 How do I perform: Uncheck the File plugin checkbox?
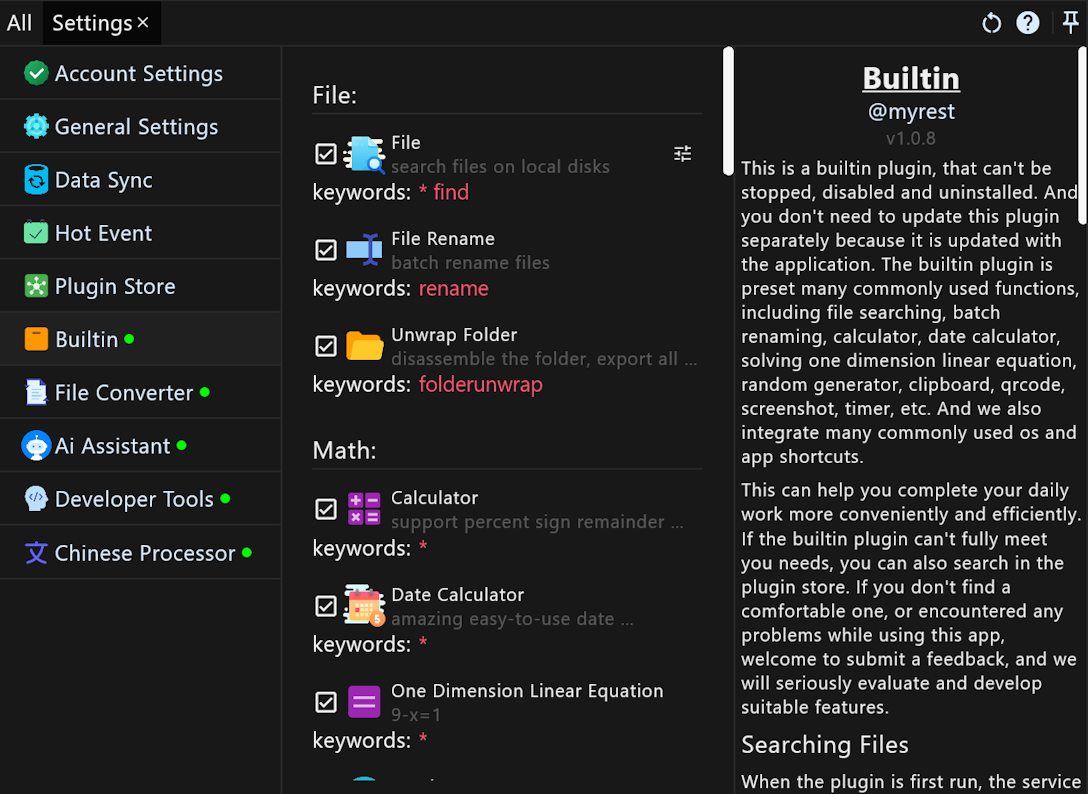326,154
